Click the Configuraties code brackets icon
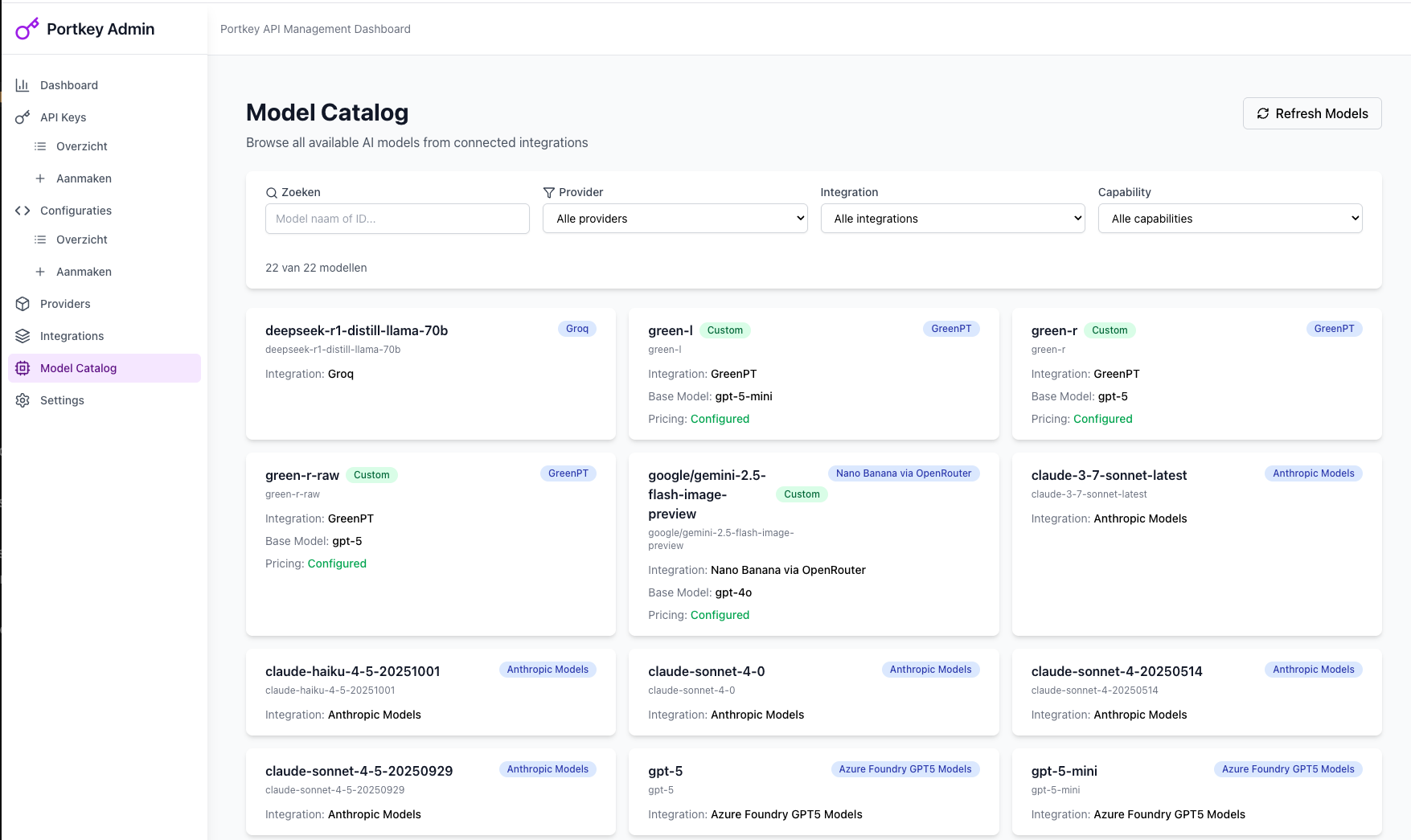 click(x=23, y=211)
